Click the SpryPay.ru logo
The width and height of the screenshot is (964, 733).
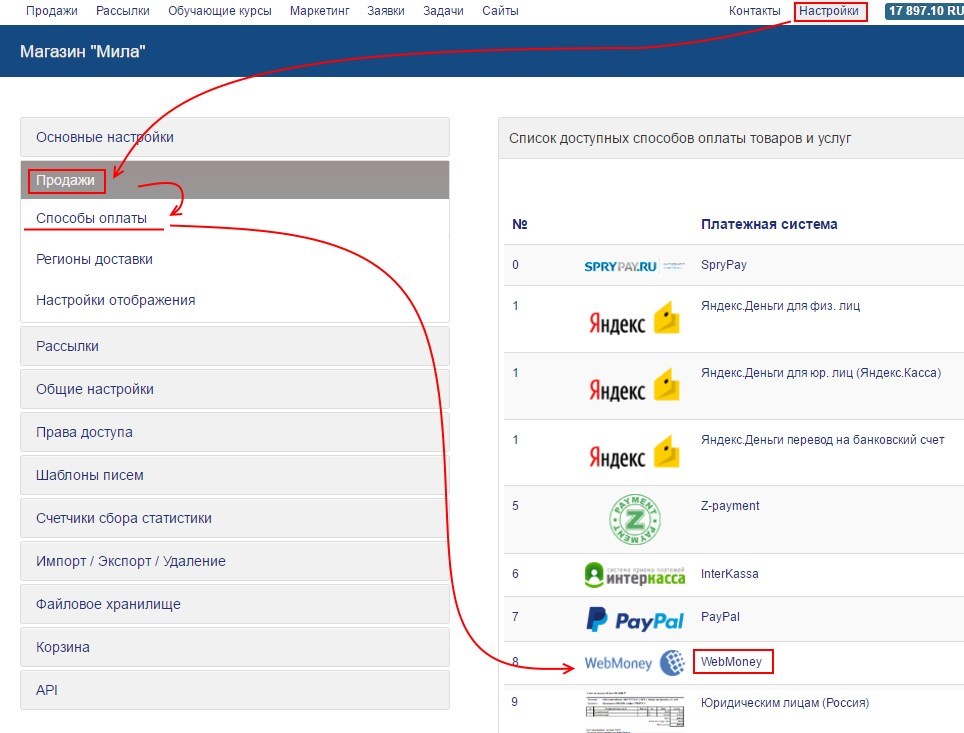pos(634,266)
